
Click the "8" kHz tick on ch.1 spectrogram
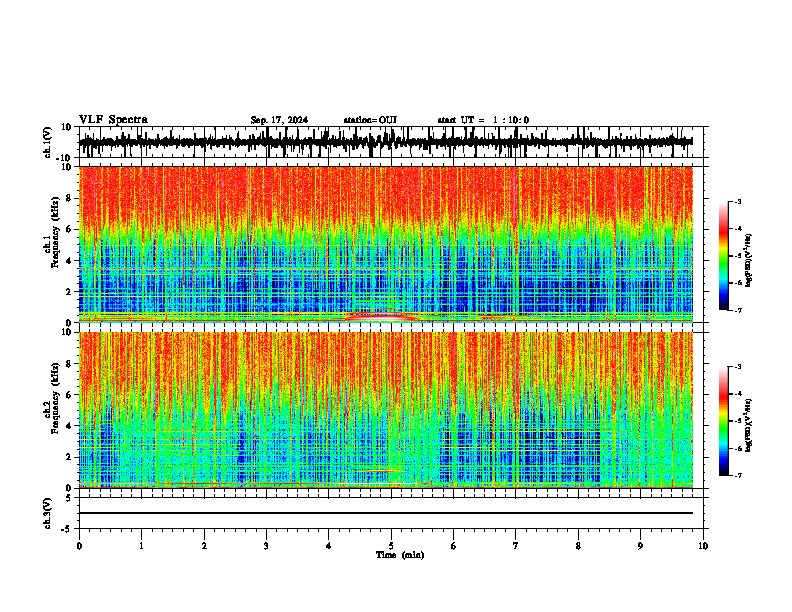(x=70, y=198)
